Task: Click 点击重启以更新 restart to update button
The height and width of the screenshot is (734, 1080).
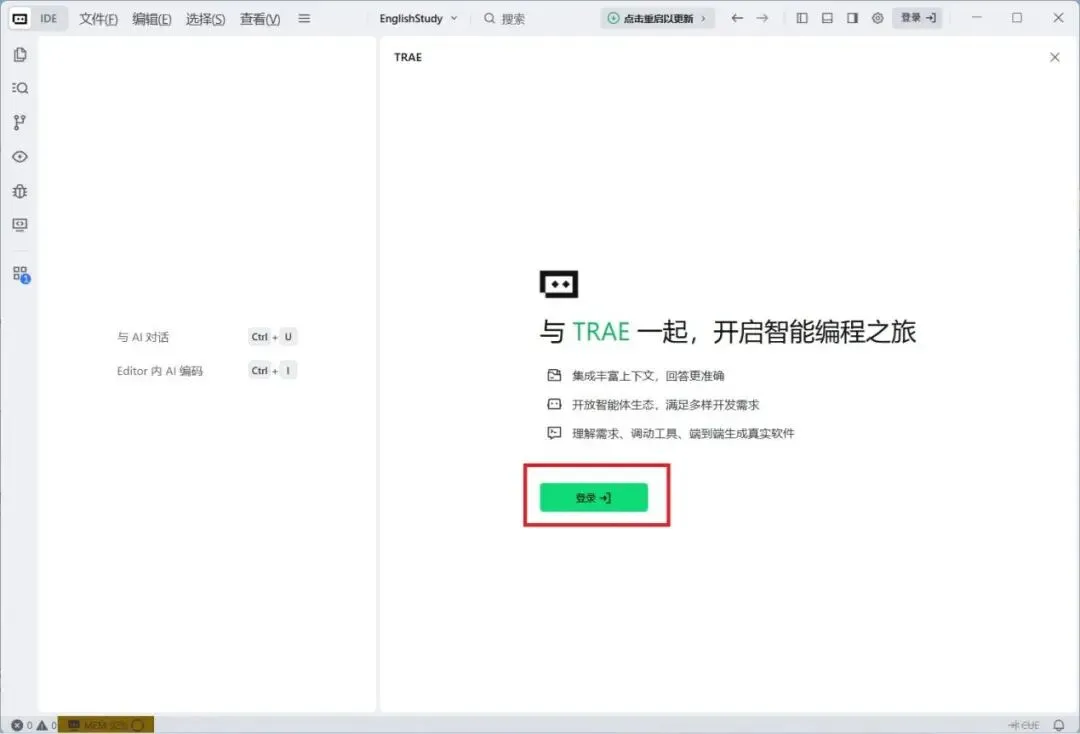Action: click(657, 19)
